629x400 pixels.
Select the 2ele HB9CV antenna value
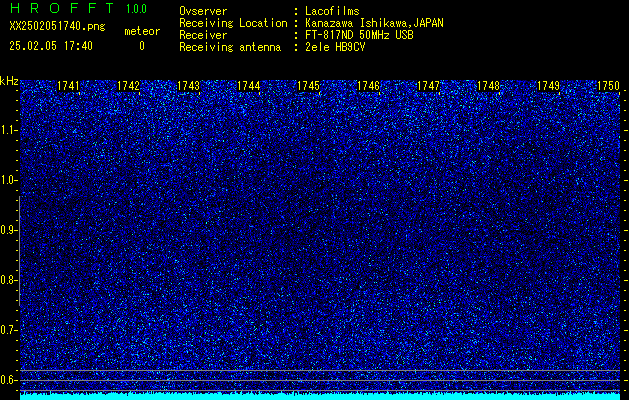click(335, 47)
